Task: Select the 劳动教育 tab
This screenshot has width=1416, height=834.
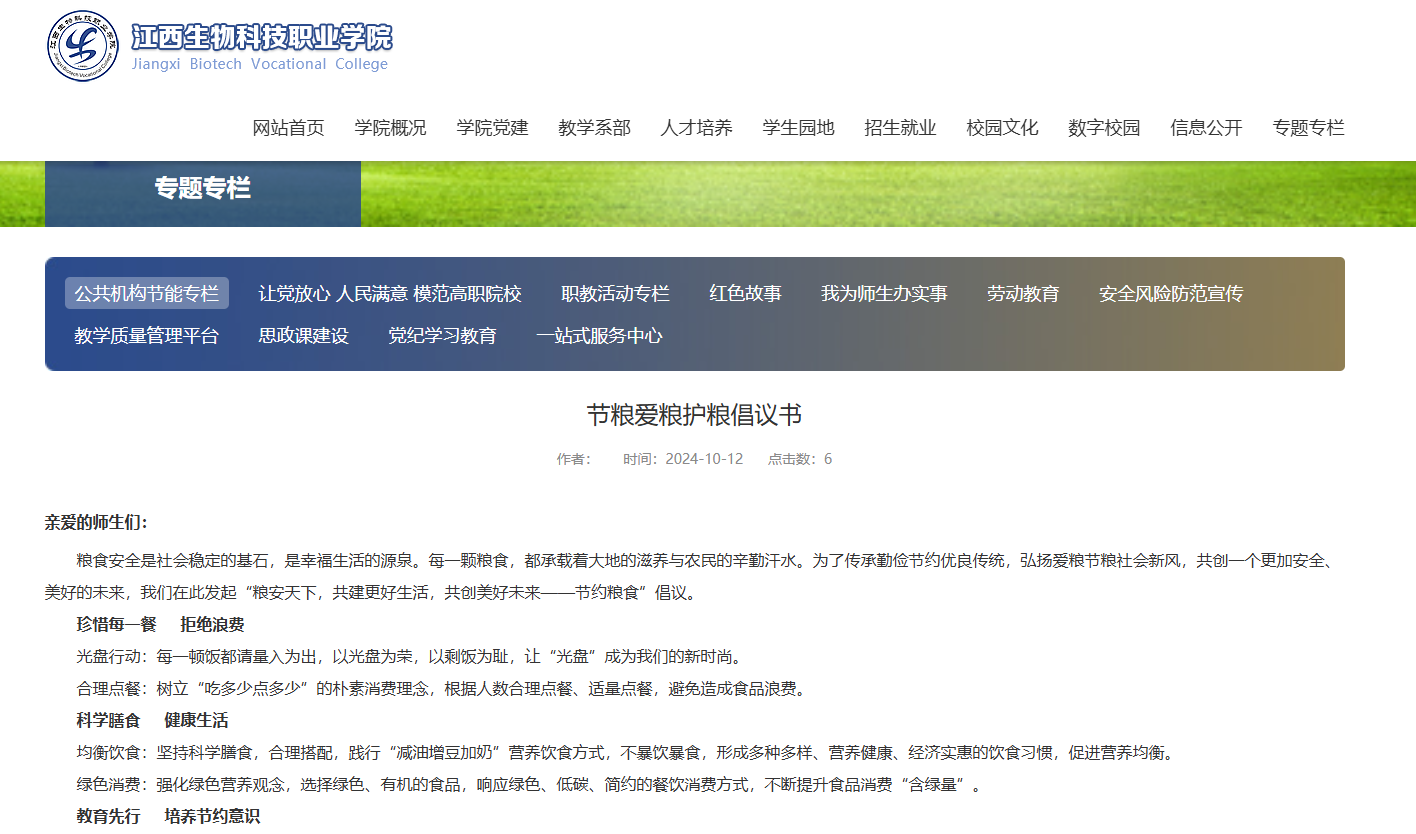Action: pos(1023,293)
